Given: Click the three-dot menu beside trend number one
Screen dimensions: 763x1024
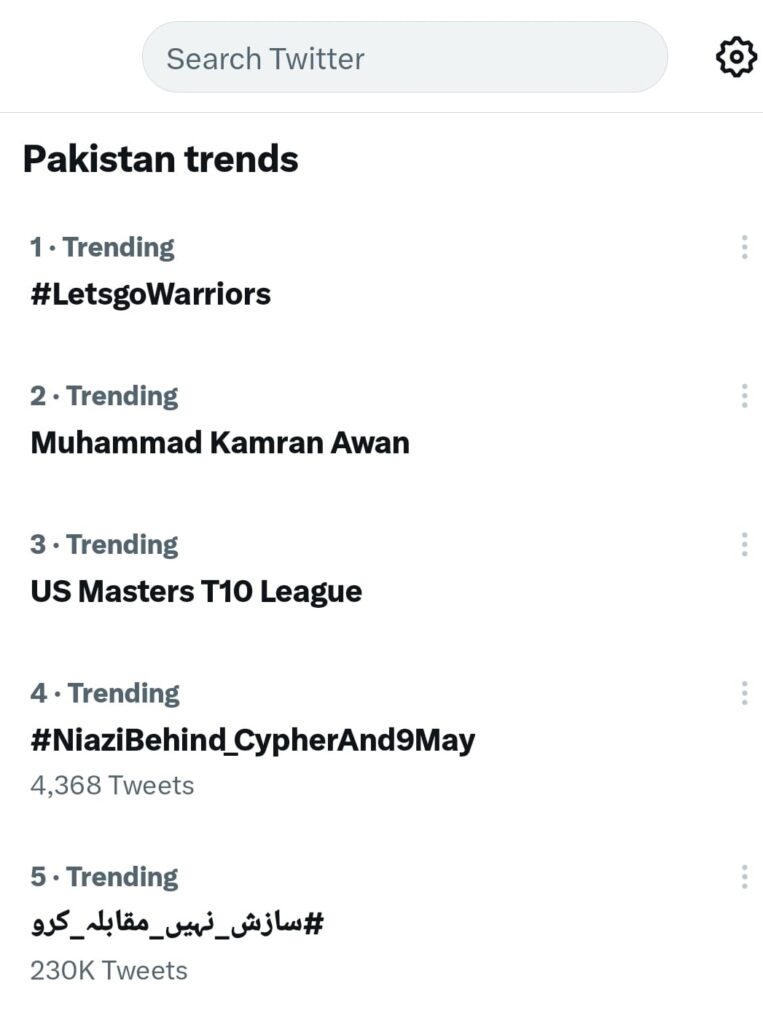Looking at the screenshot, I should (x=744, y=247).
